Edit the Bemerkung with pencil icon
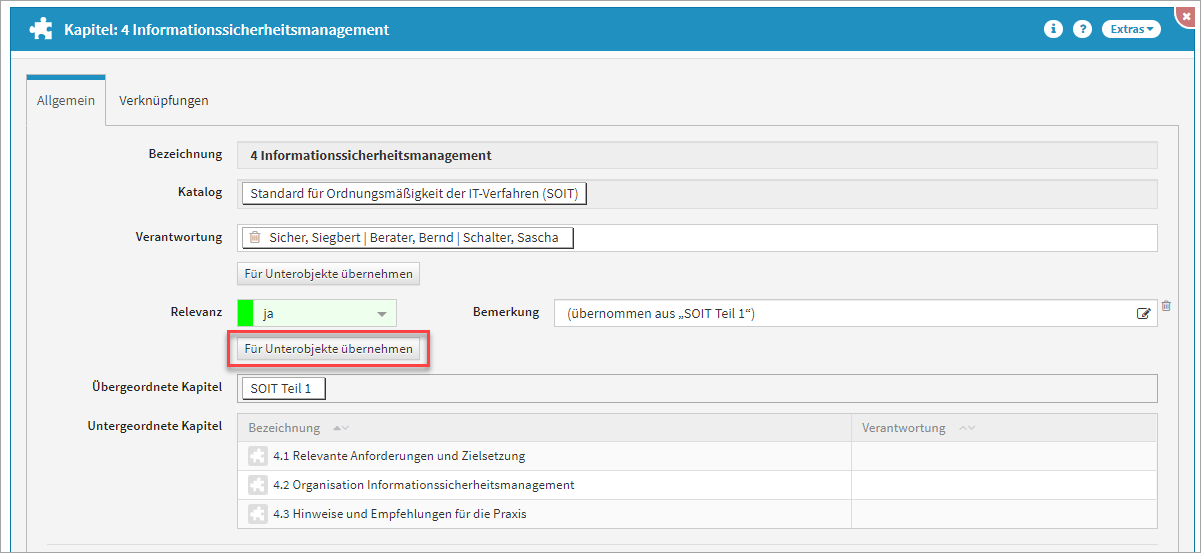This screenshot has height=553, width=1201. pos(1144,313)
